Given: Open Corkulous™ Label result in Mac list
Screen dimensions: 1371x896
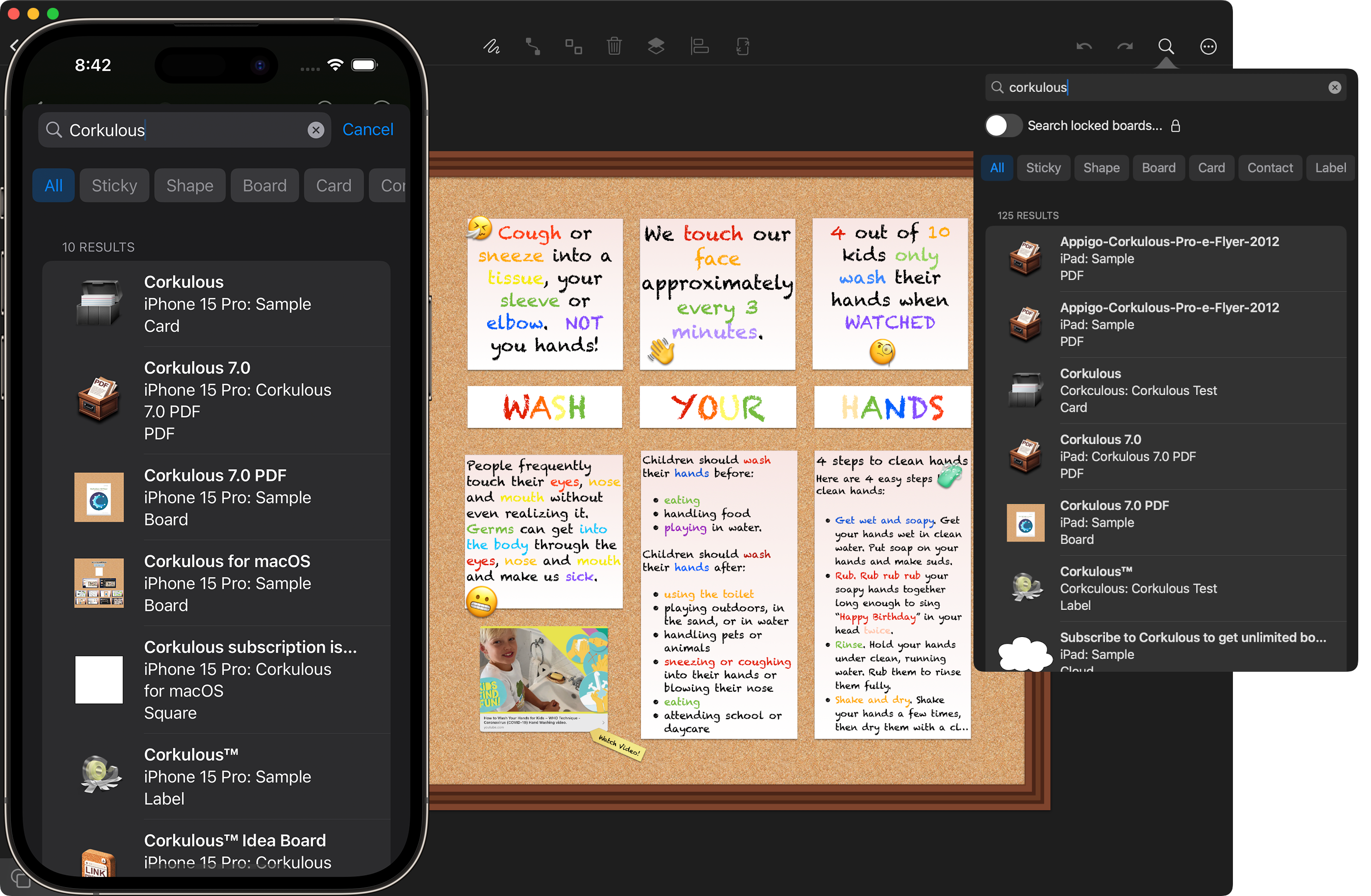Looking at the screenshot, I should pyautogui.click(x=1165, y=589).
